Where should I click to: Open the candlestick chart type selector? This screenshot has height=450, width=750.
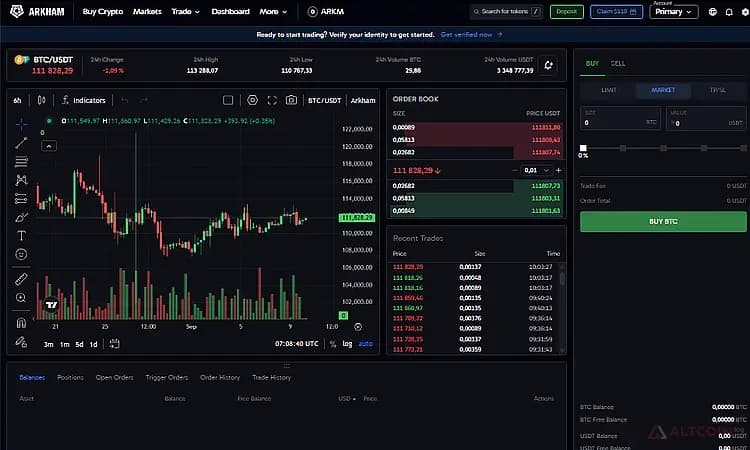click(42, 100)
